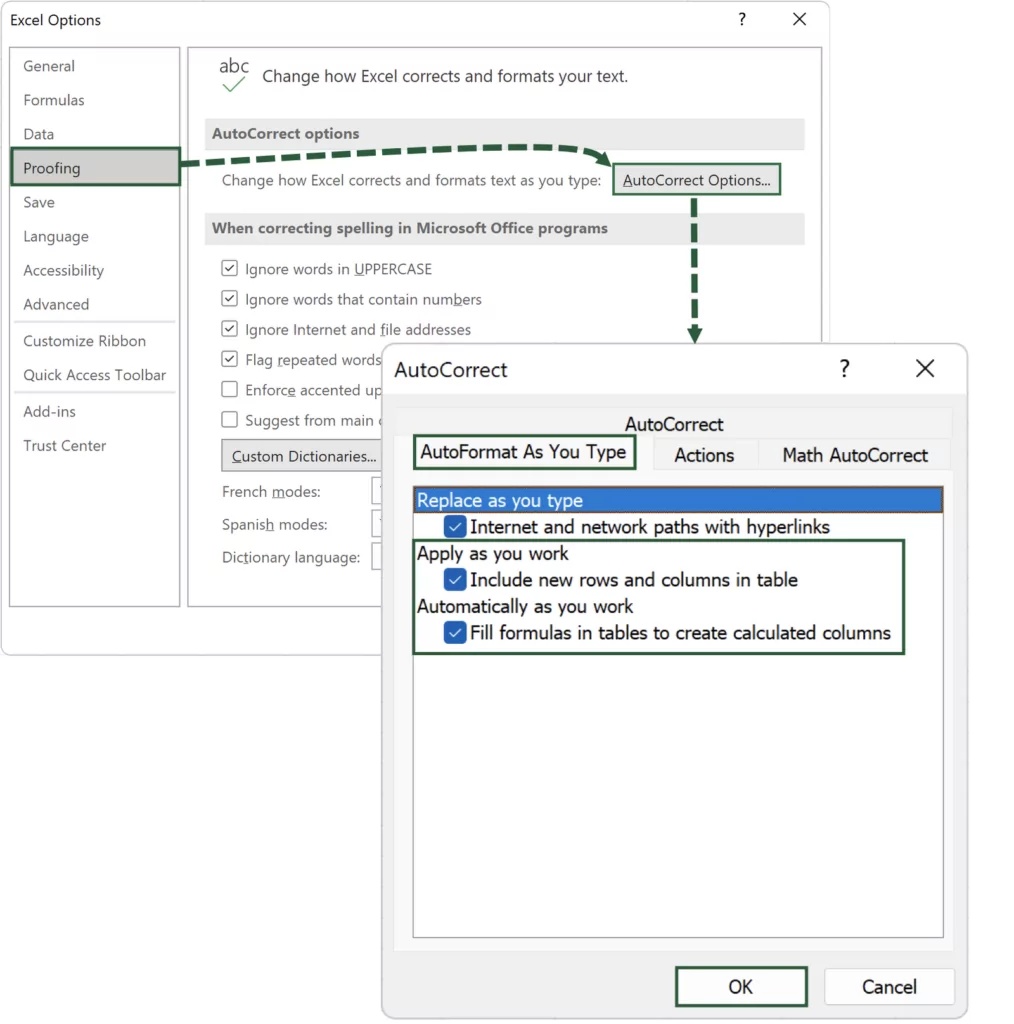Switch to the Actions tab
1014x1024 pixels.
704,455
